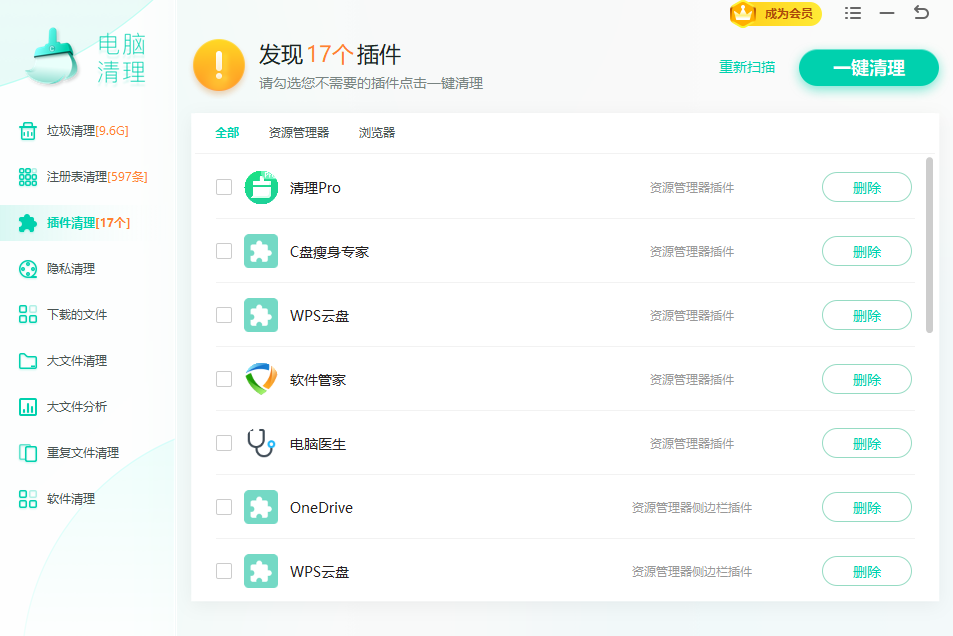Click the plugin list vertical scrollbar
This screenshot has height=636, width=953.
[x=930, y=245]
